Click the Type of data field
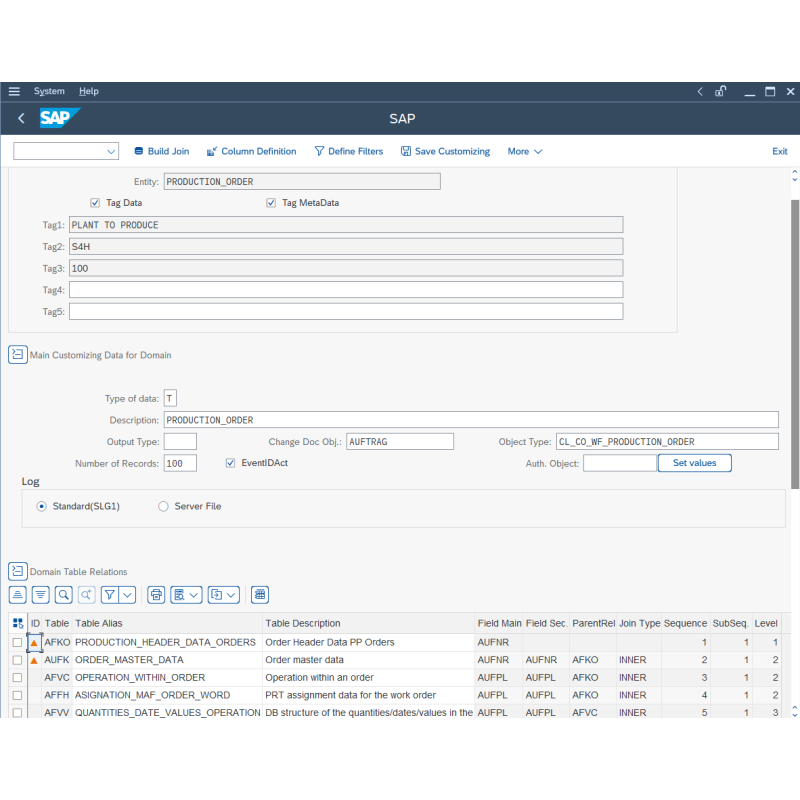 click(170, 398)
